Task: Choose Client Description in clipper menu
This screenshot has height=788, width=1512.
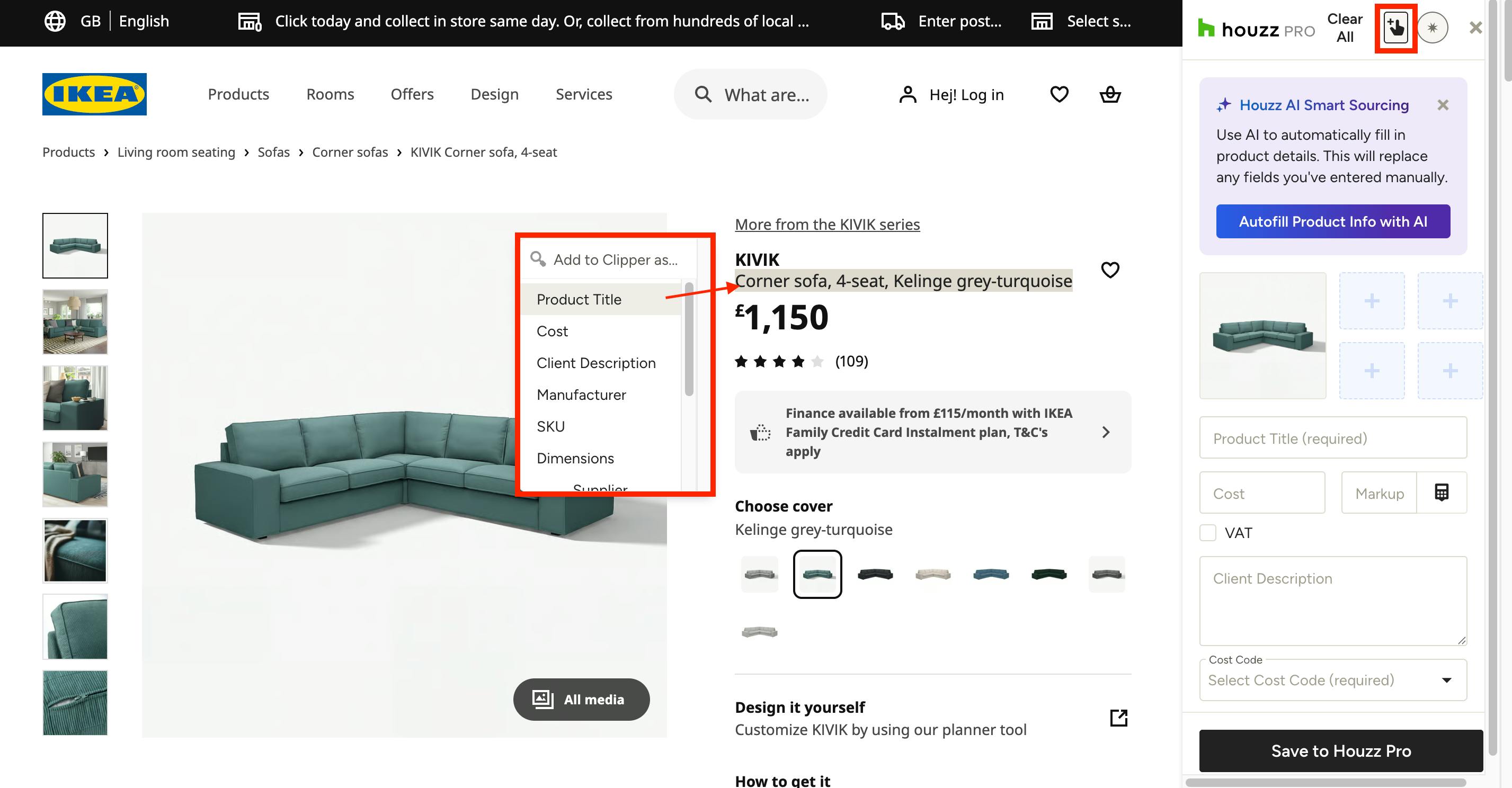Action: click(601, 363)
